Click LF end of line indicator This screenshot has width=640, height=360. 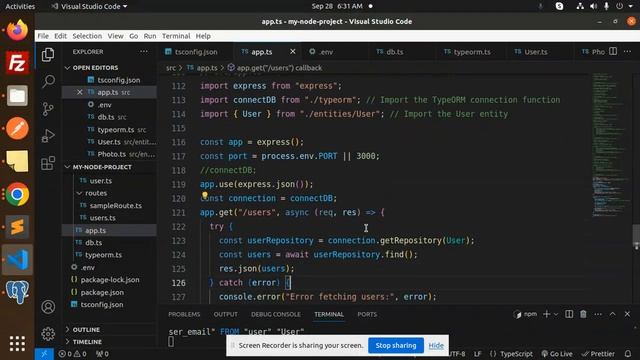click(477, 354)
